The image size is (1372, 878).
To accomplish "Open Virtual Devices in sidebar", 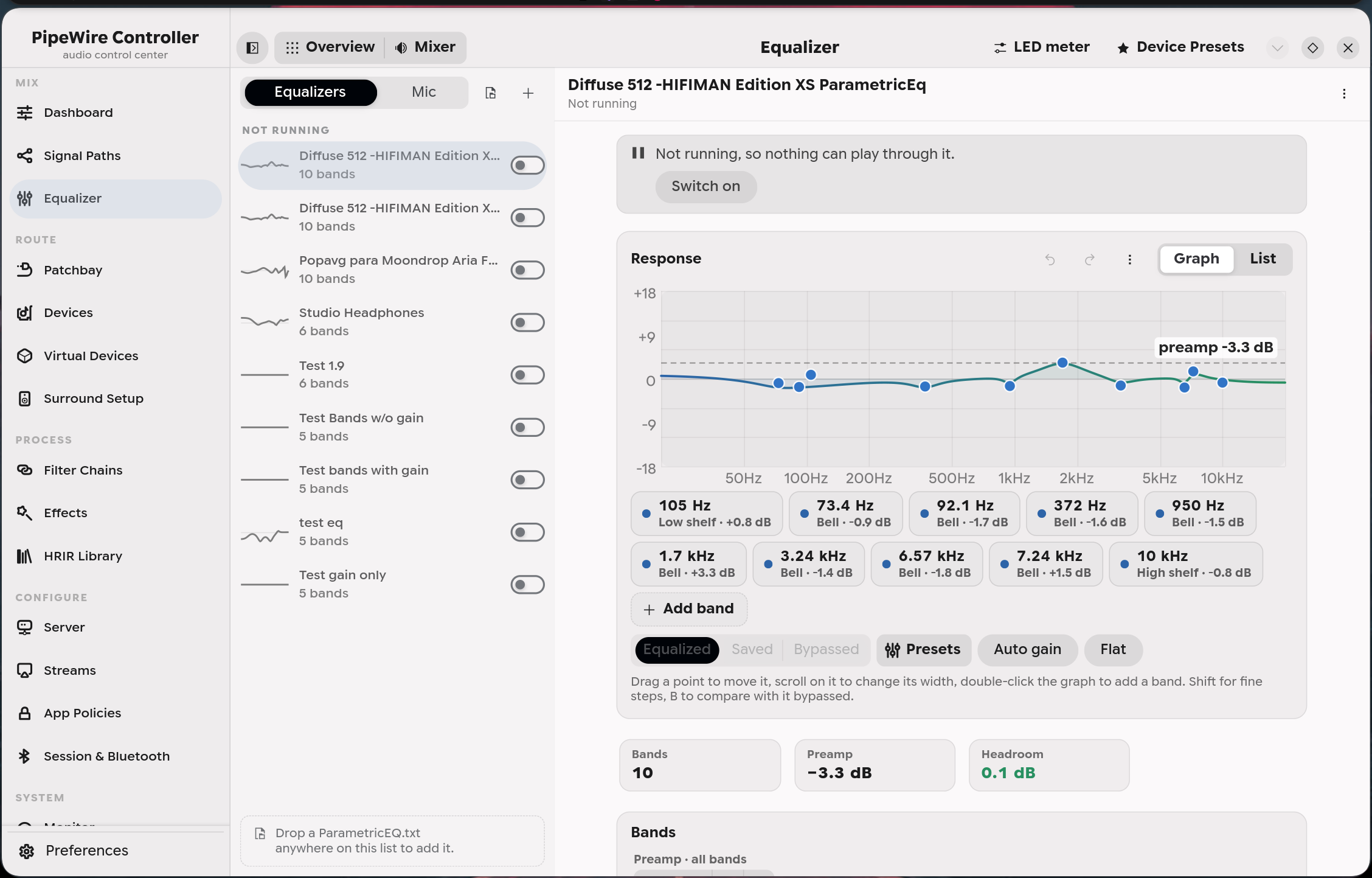I will 116,356.
